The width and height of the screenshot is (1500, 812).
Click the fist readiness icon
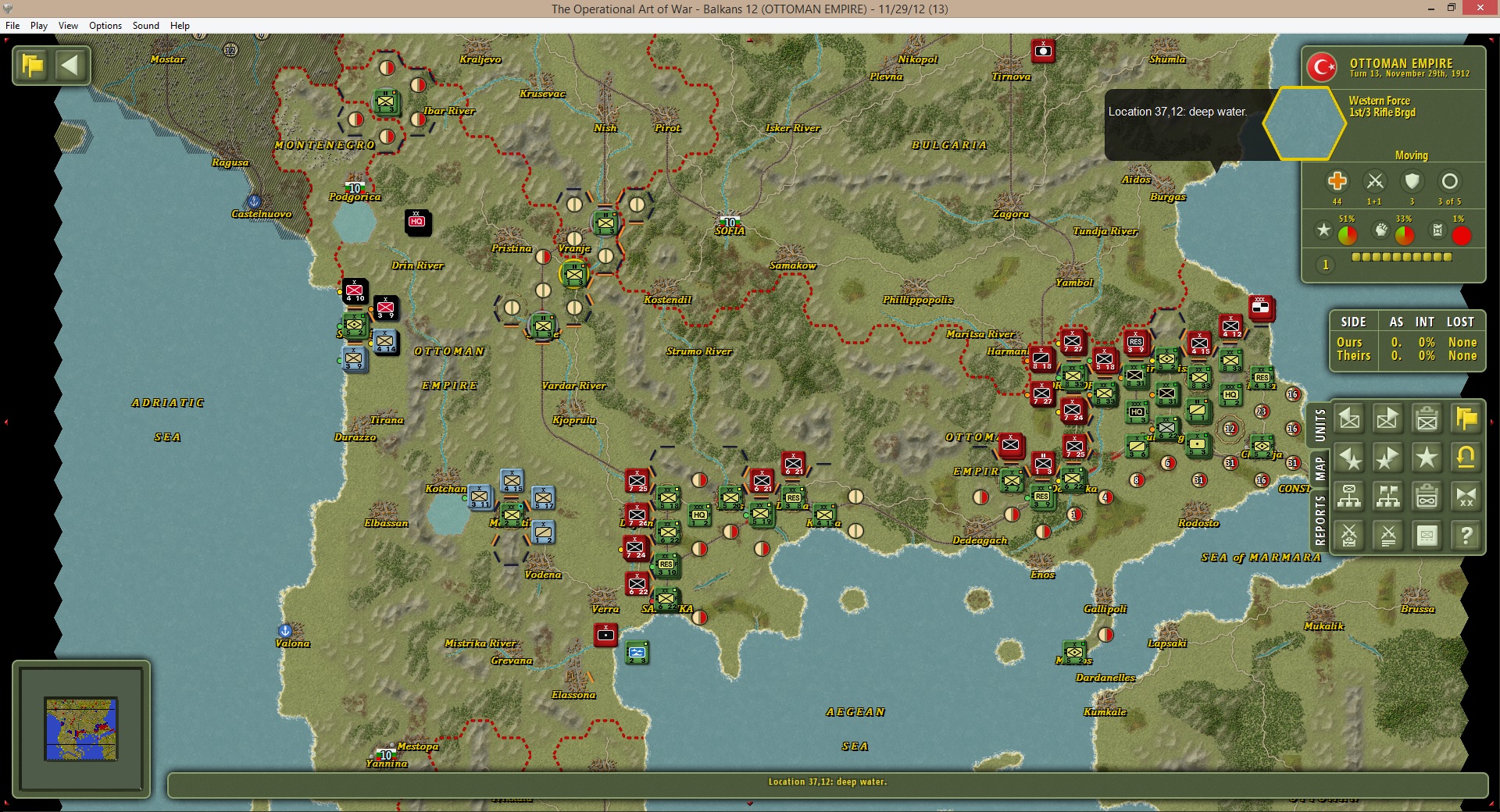click(1381, 230)
